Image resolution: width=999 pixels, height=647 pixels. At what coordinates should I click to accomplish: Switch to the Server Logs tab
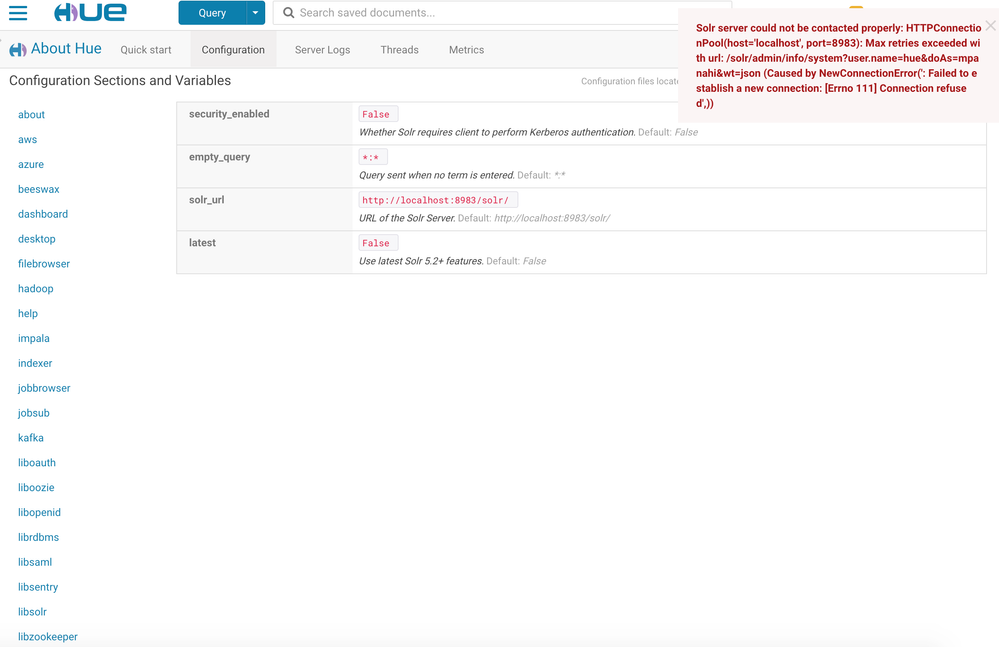[x=322, y=49]
